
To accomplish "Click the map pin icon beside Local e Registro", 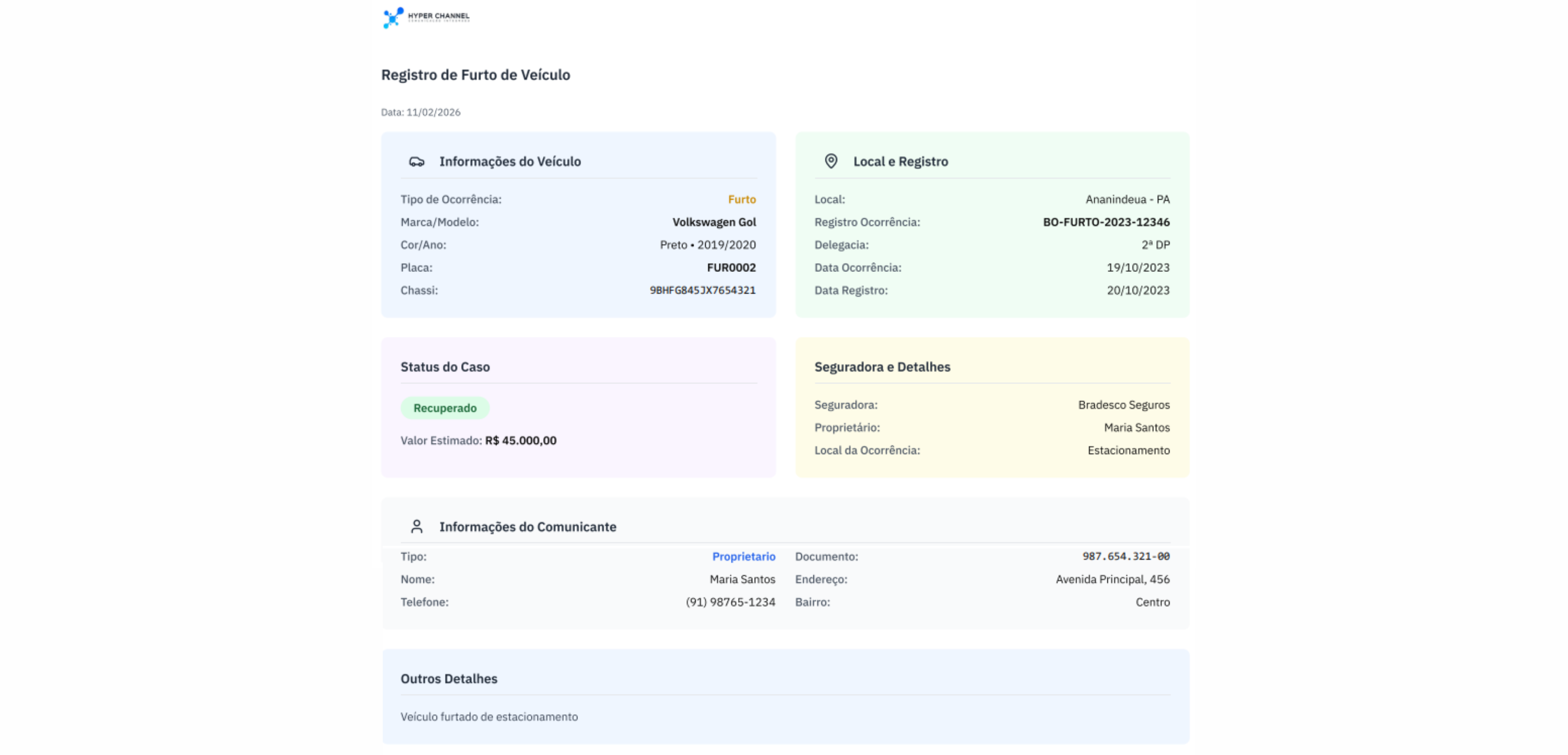I will (831, 161).
